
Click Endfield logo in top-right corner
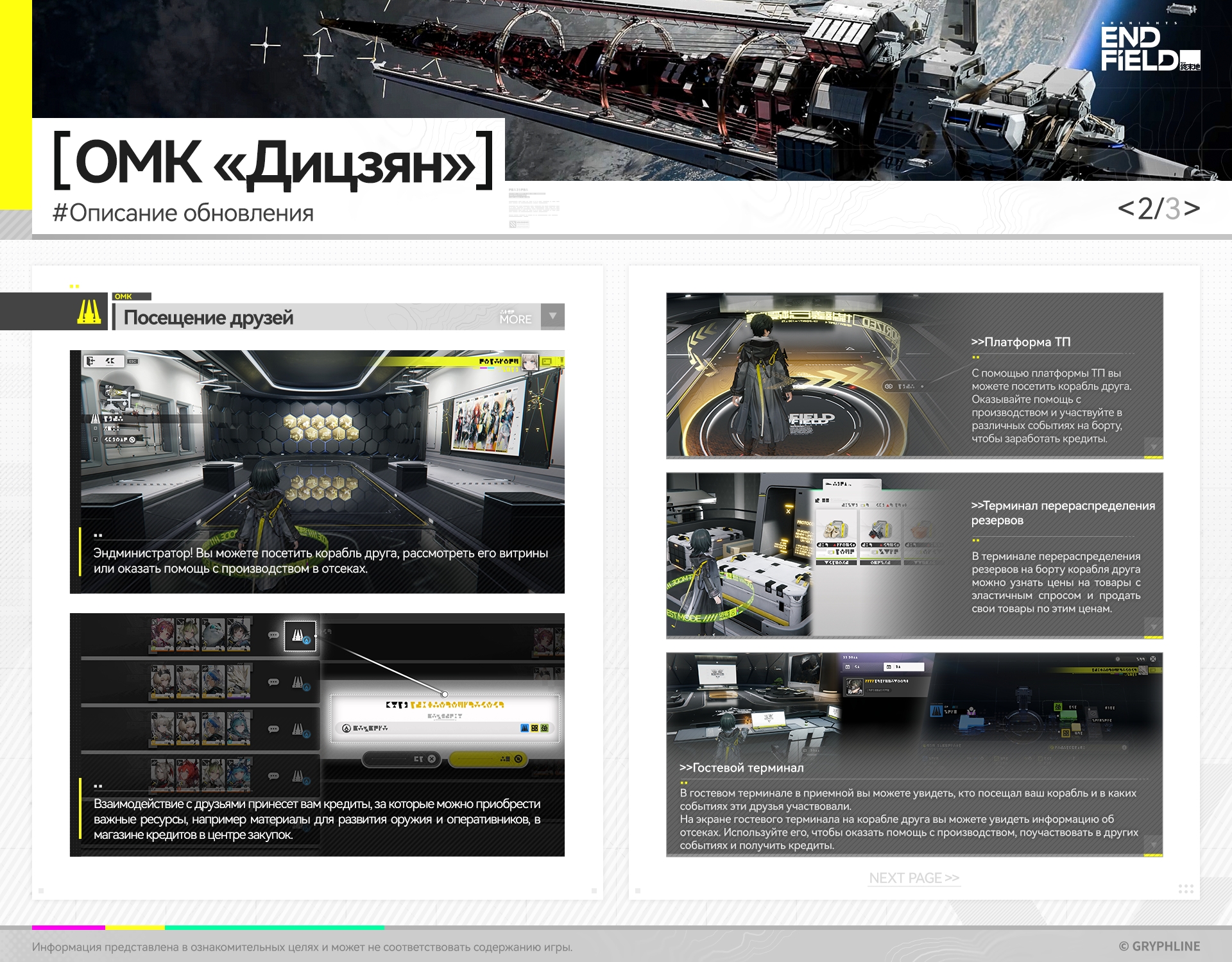click(1149, 49)
